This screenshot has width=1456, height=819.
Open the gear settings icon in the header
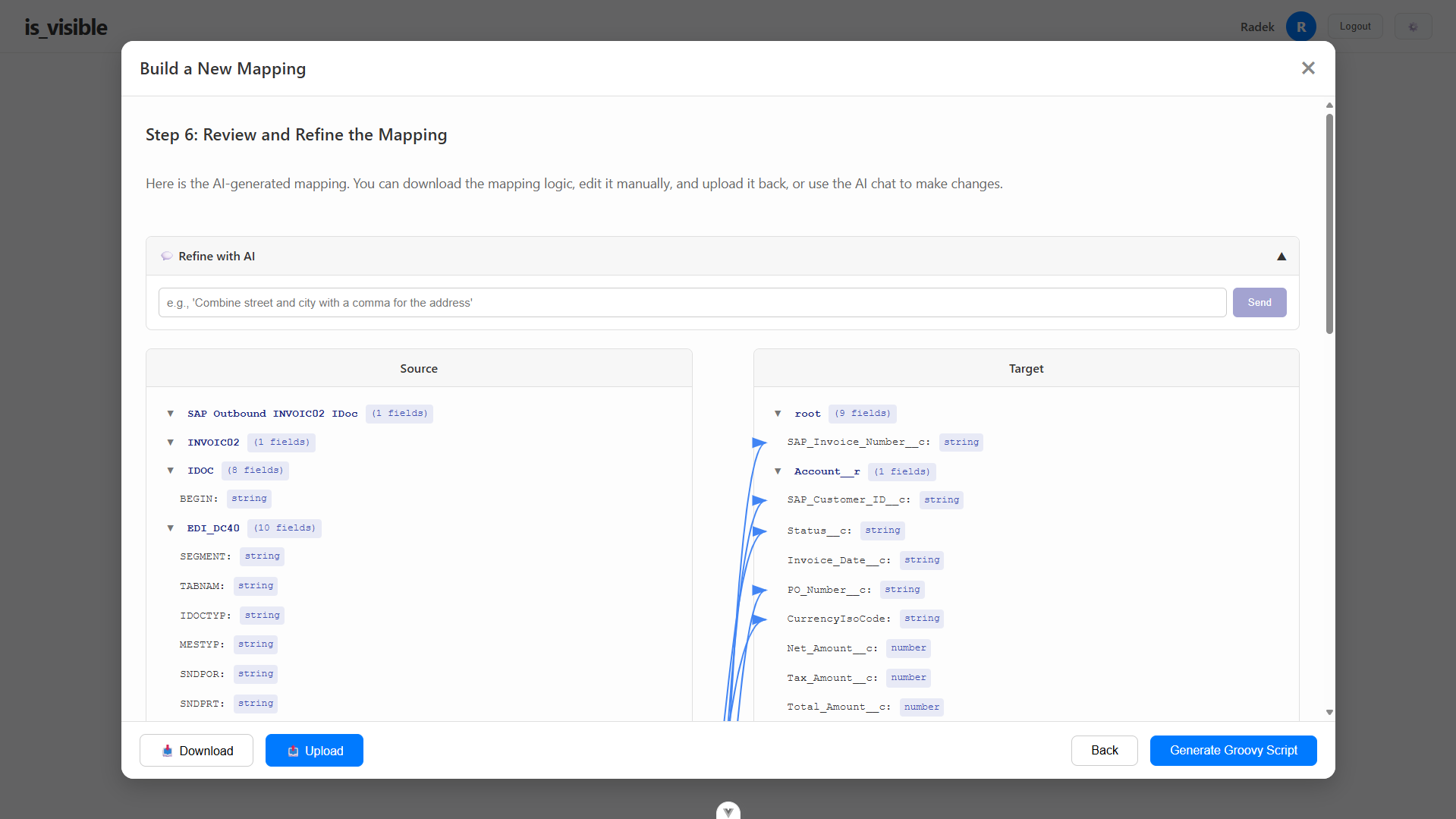coord(1413,26)
